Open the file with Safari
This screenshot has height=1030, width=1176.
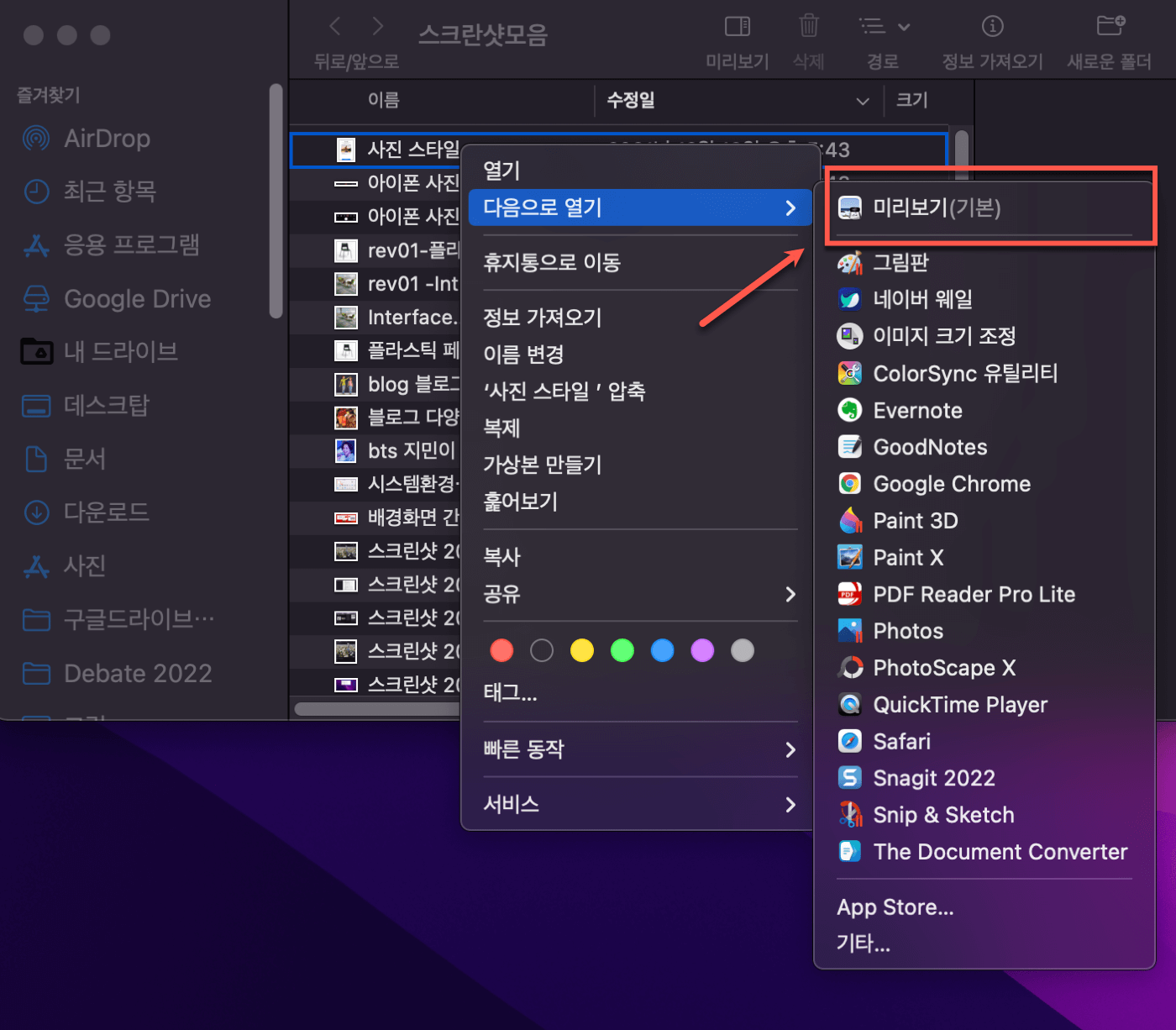(984, 742)
